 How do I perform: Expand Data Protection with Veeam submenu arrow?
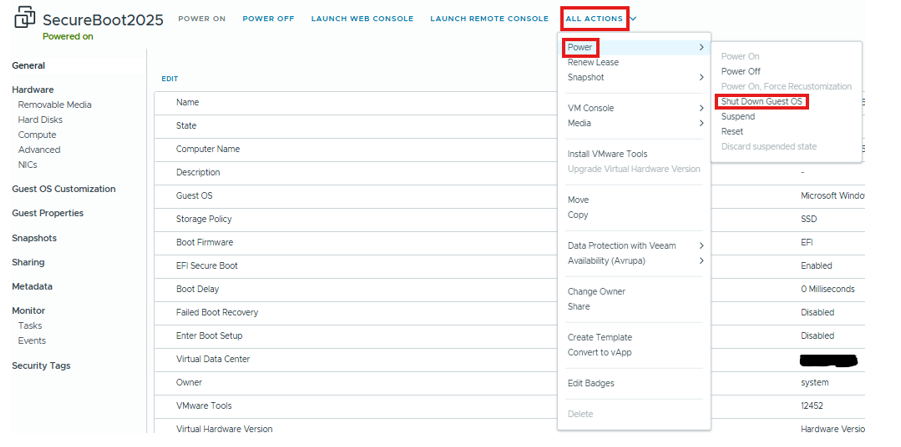tap(702, 246)
